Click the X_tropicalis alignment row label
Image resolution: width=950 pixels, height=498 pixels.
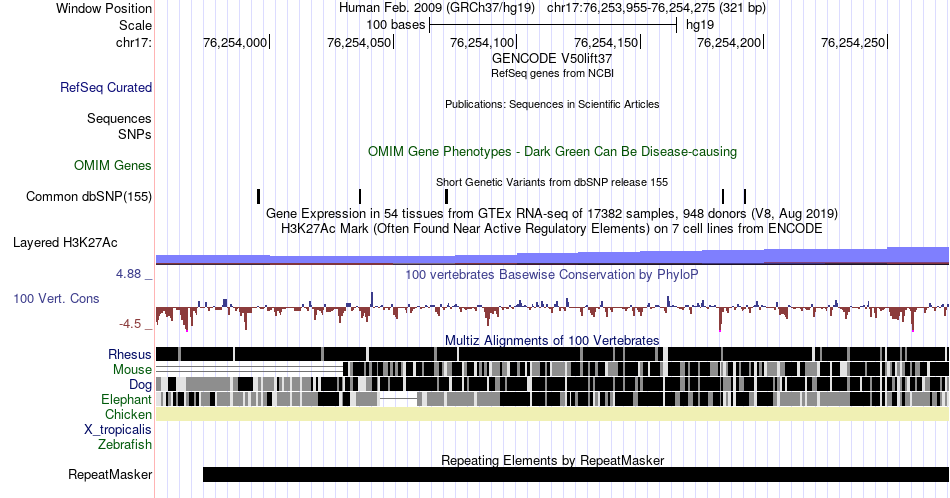click(118, 430)
